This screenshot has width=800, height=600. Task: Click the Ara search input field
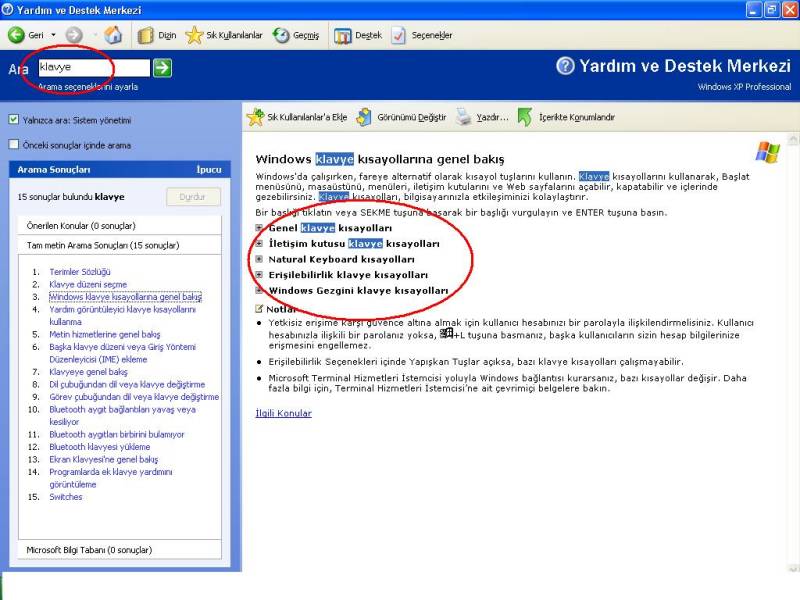tap(94, 67)
